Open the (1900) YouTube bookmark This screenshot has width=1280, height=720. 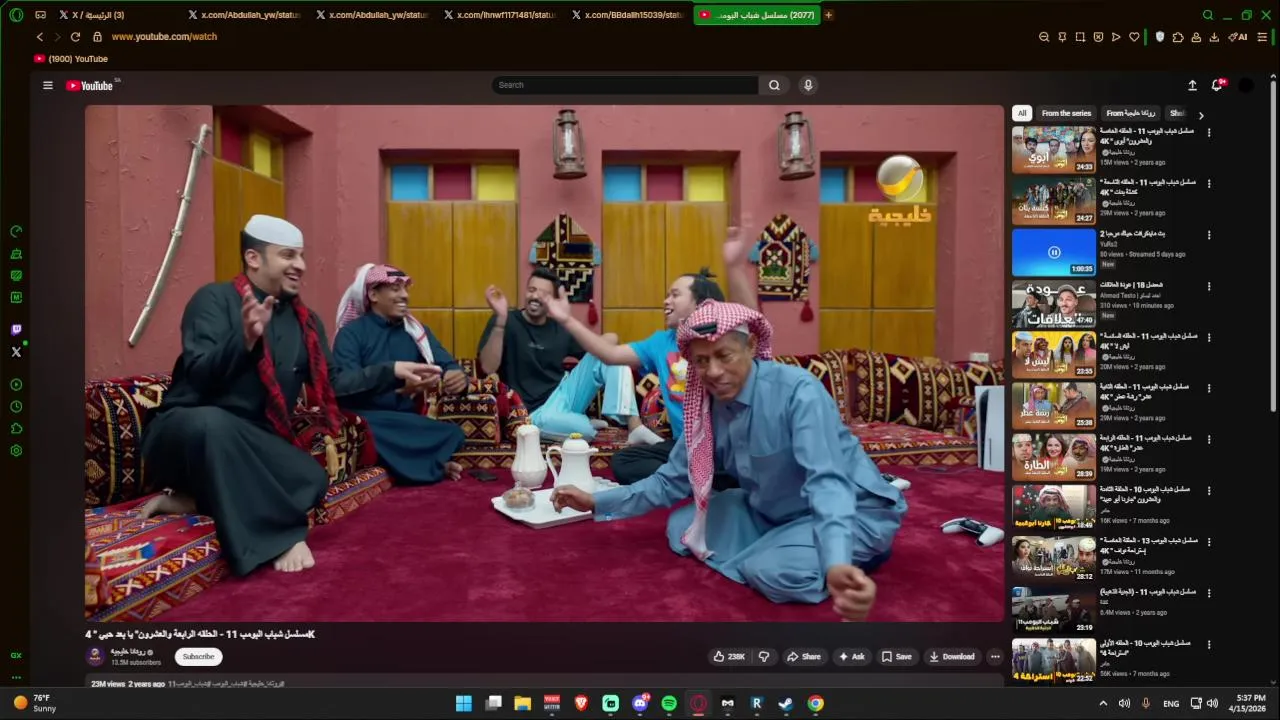pyautogui.click(x=71, y=59)
